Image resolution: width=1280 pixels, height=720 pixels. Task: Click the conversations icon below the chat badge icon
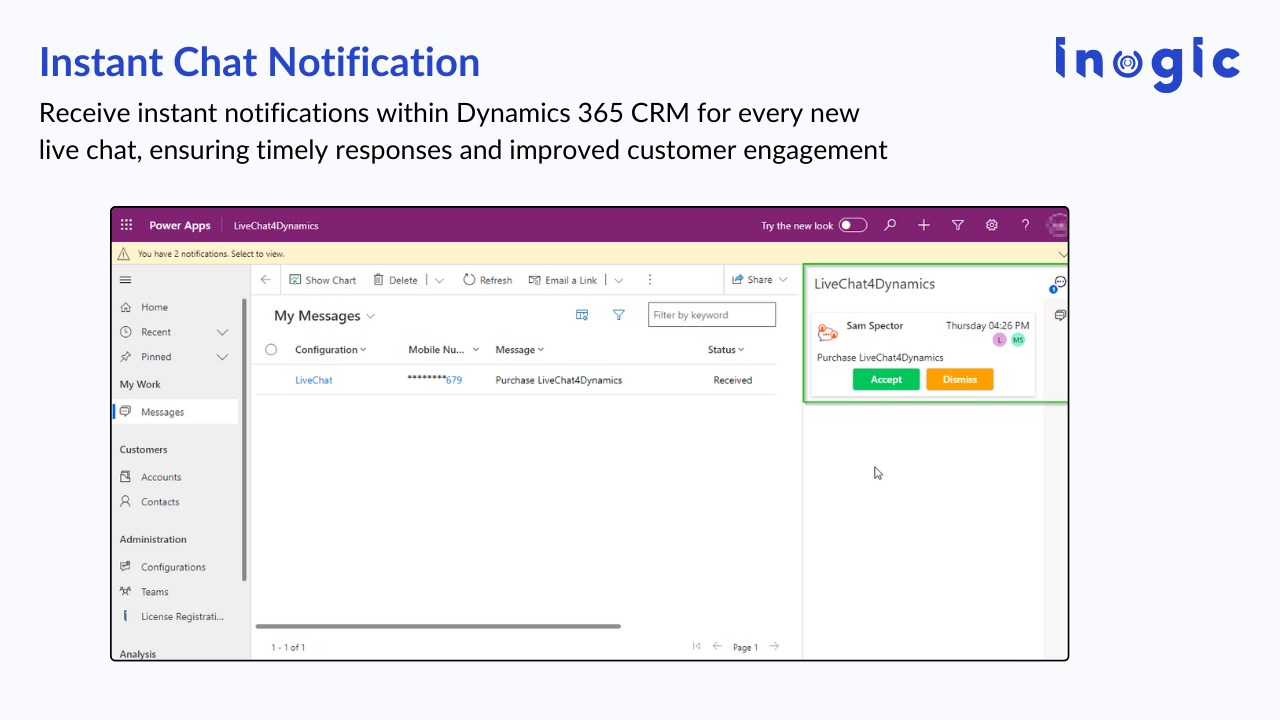tap(1060, 315)
